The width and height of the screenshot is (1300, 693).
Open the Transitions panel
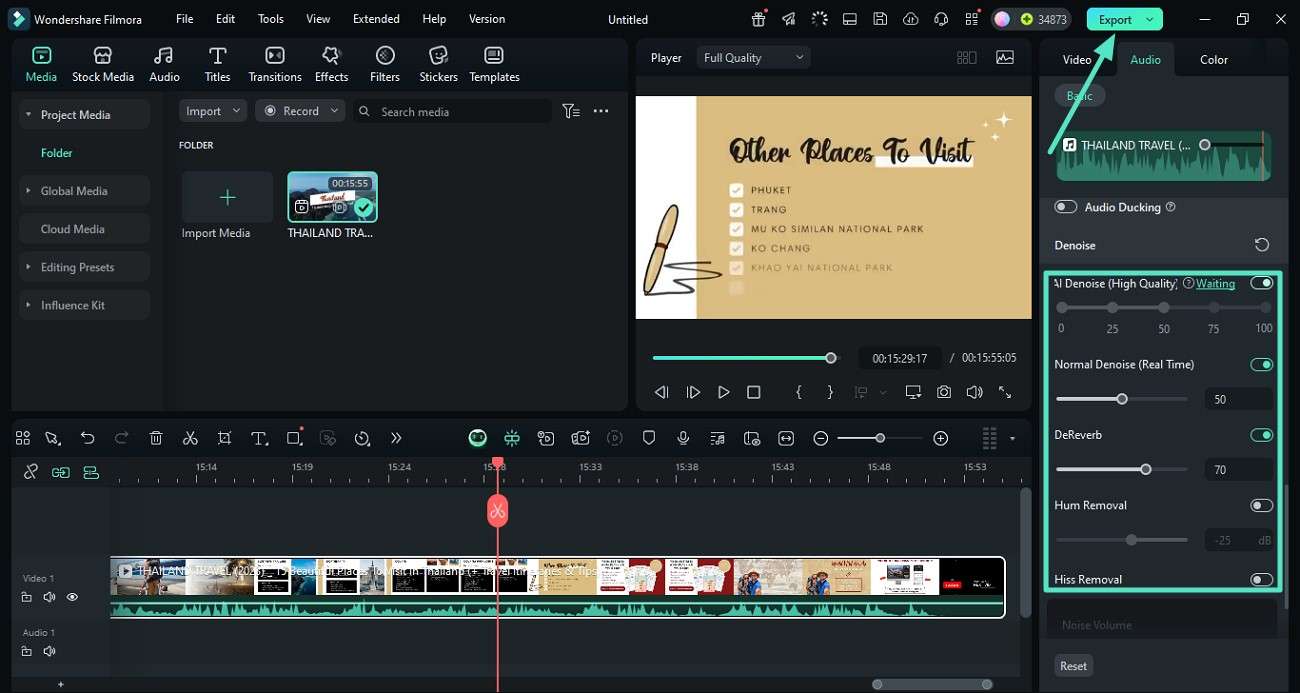tap(275, 64)
